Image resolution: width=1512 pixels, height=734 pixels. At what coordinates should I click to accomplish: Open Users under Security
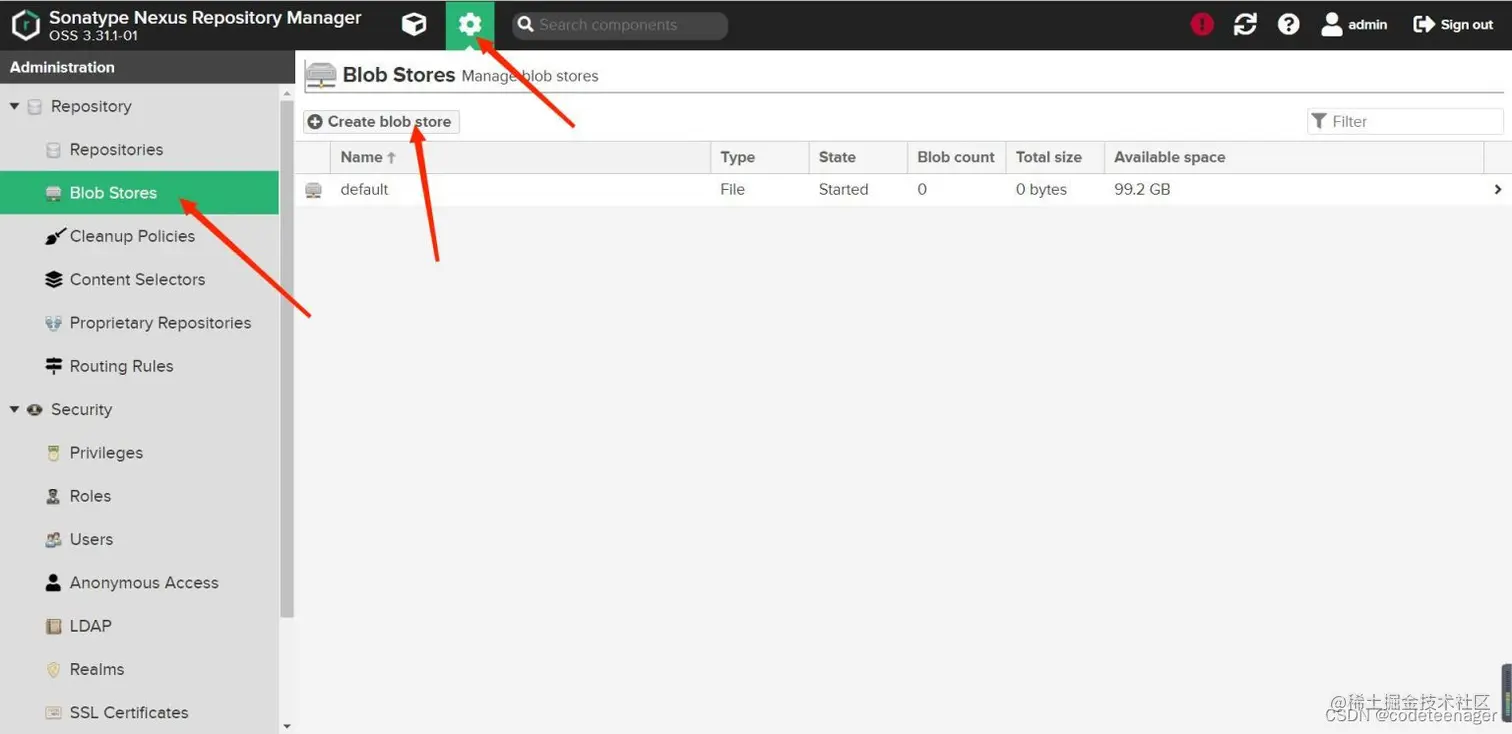click(91, 539)
